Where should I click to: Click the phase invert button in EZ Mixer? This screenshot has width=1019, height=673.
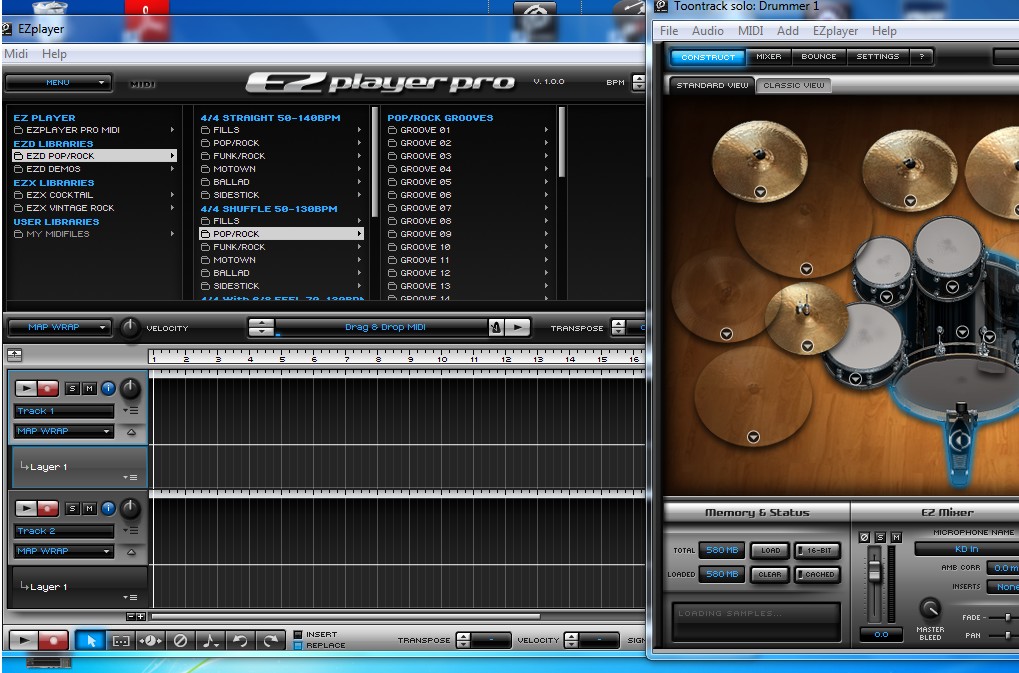click(x=865, y=538)
